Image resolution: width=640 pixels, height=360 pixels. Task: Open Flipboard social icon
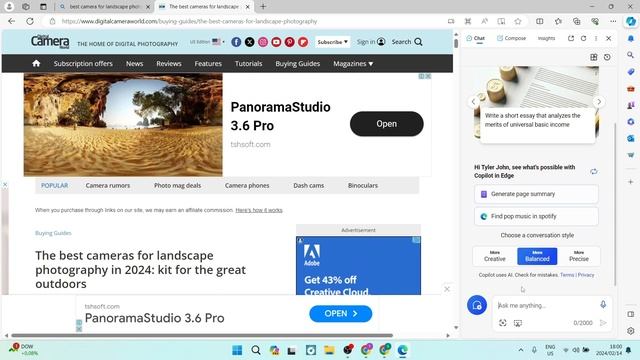[x=303, y=42]
